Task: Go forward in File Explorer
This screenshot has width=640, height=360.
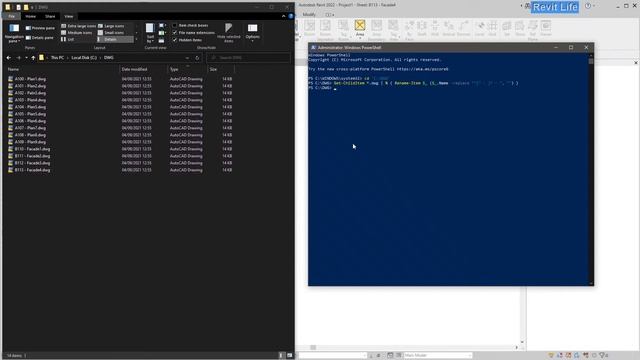Action: pyautogui.click(x=18, y=58)
